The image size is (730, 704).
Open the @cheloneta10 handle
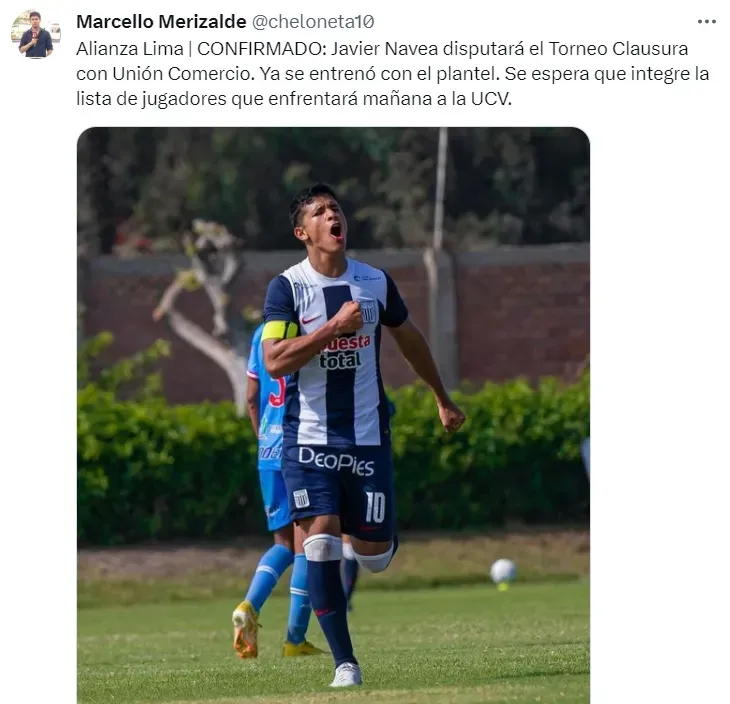pos(313,22)
